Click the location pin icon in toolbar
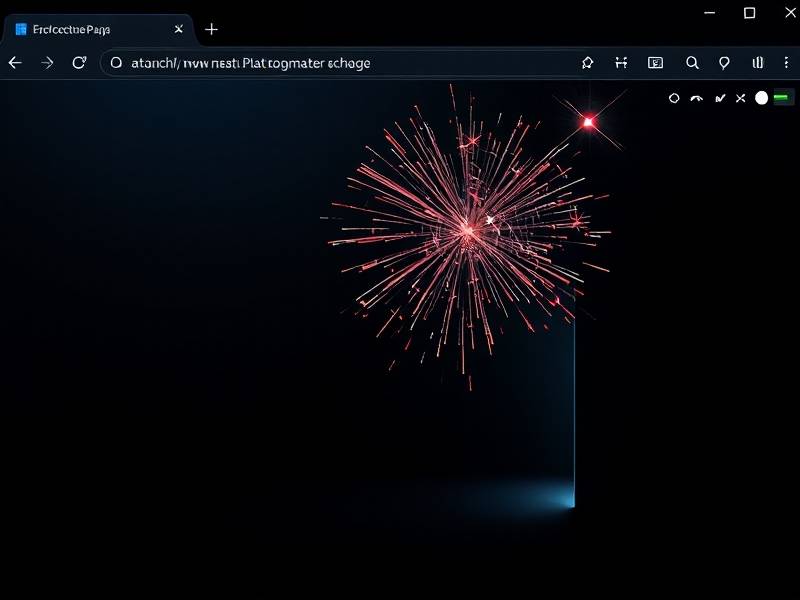Screen dimensions: 800x600 click(x=725, y=62)
